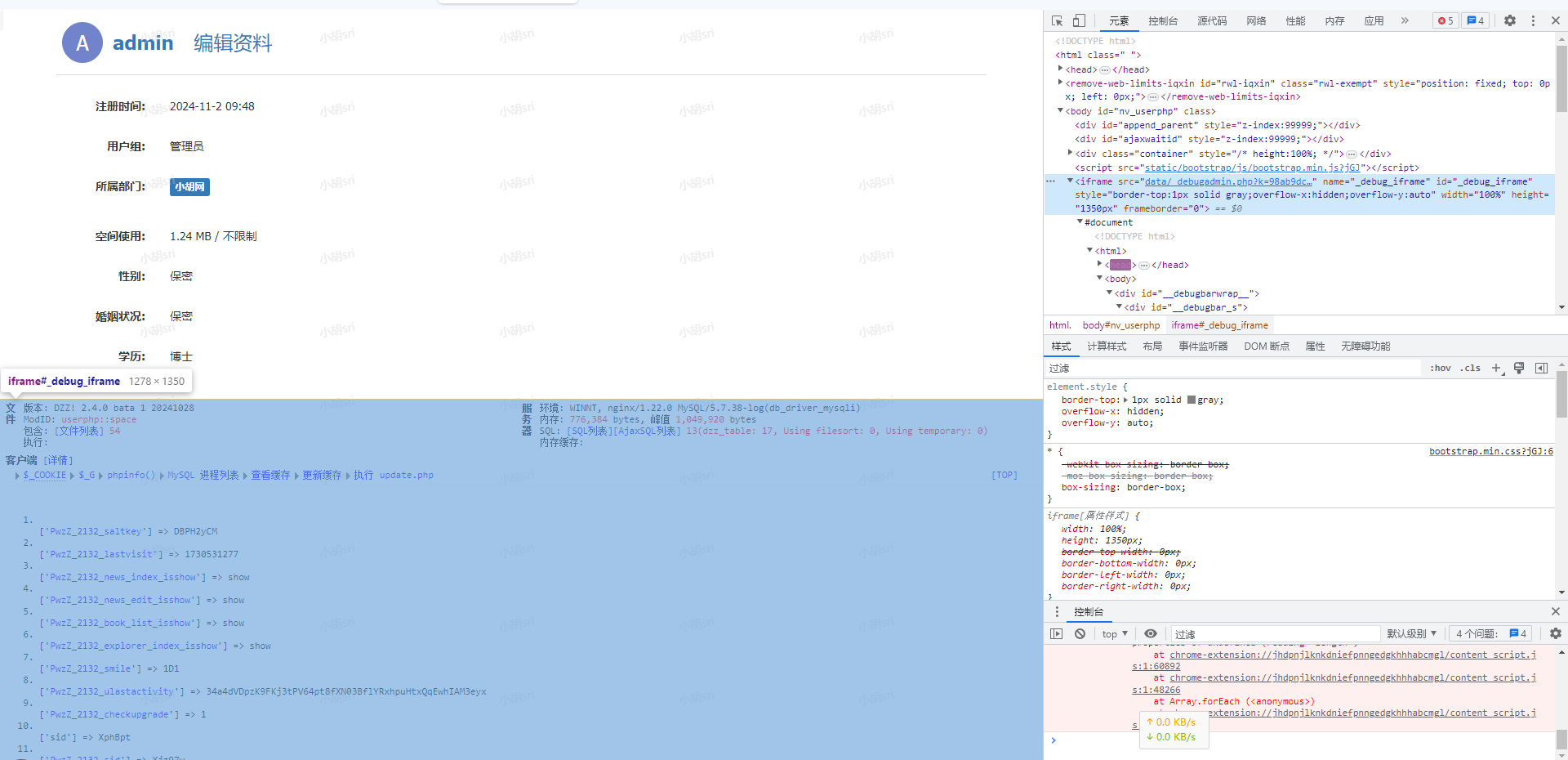The width and height of the screenshot is (1568, 760).
Task: Open the red errors count badge
Action: click(1445, 20)
